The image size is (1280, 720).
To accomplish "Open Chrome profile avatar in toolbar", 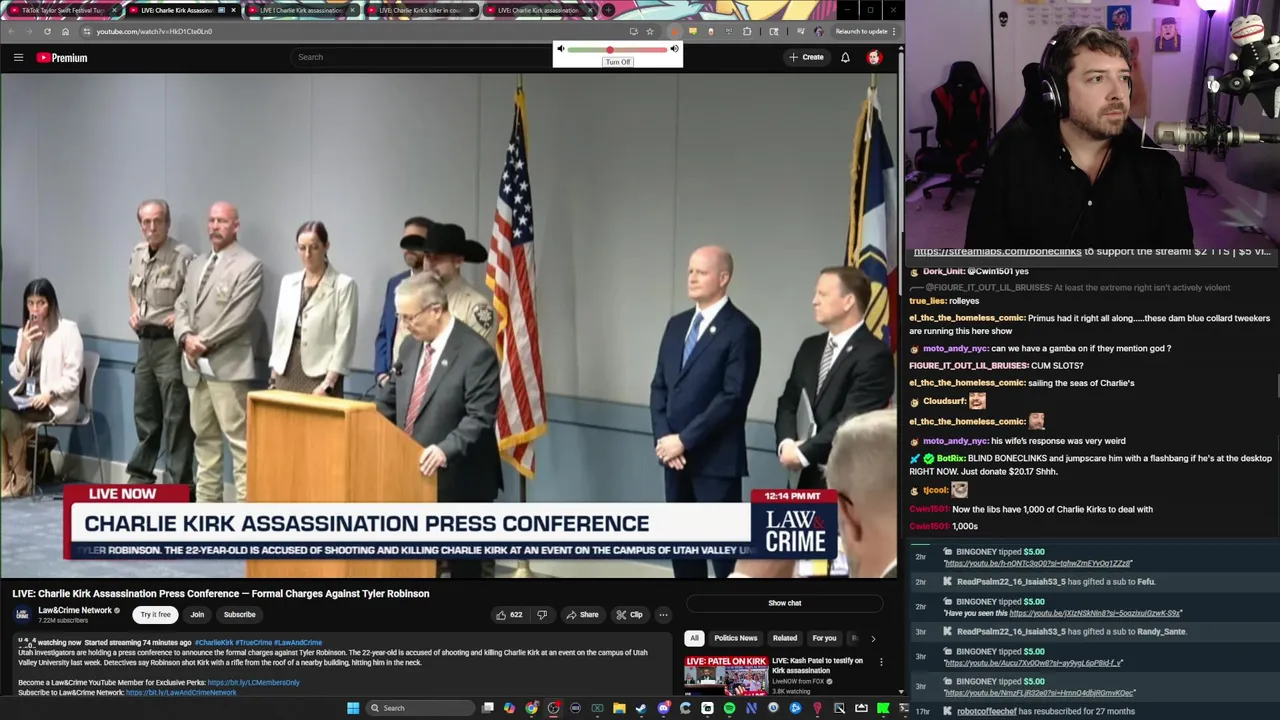I will tap(819, 31).
